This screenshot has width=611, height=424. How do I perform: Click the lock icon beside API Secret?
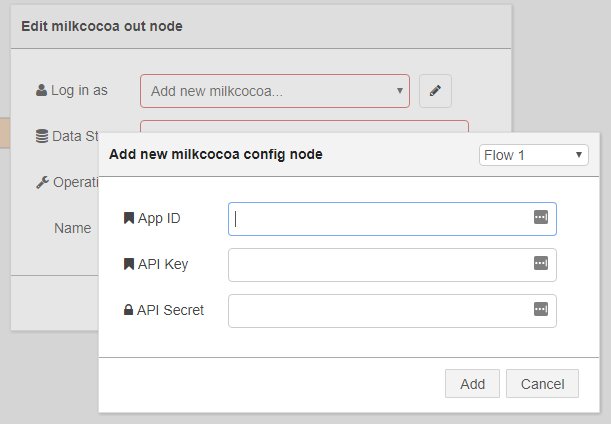click(x=128, y=310)
